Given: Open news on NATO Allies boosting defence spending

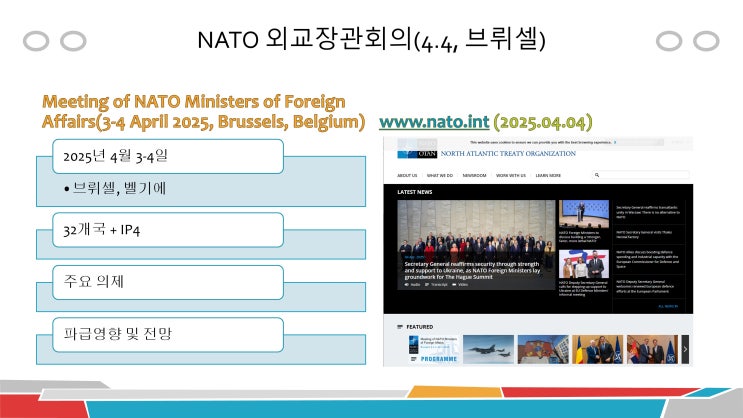Looking at the screenshot, I should [x=648, y=259].
